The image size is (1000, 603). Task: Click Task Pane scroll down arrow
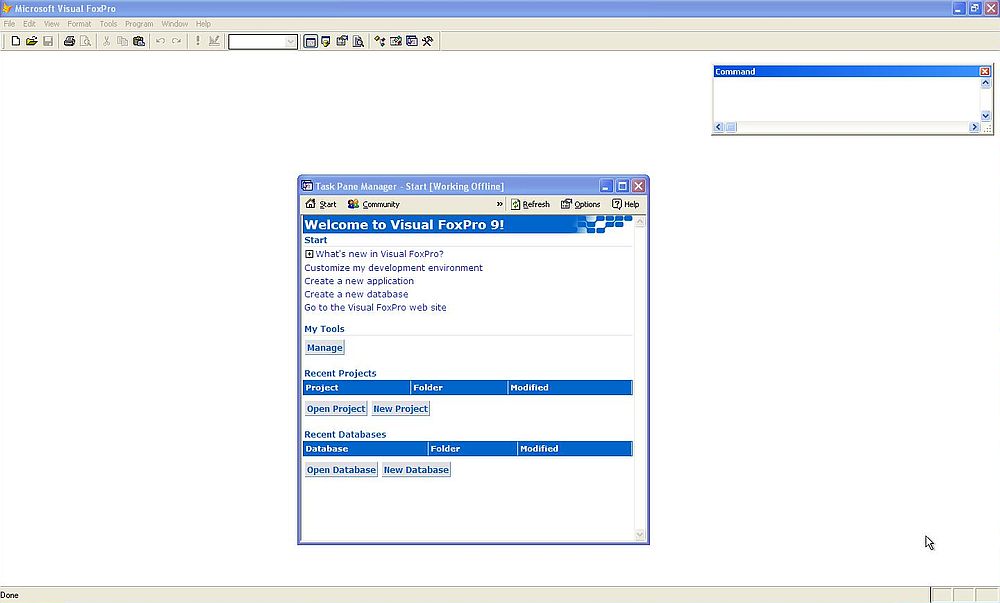coord(640,535)
